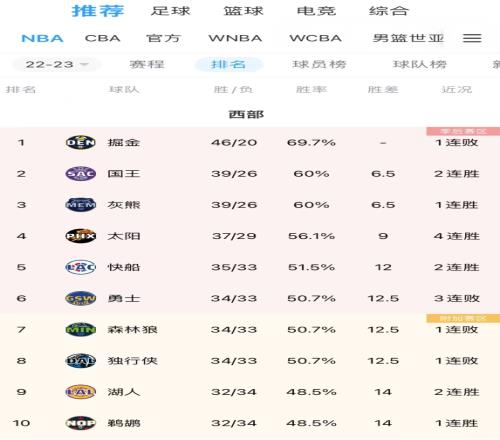Switch to the 赛程 schedule tab

coord(147,64)
